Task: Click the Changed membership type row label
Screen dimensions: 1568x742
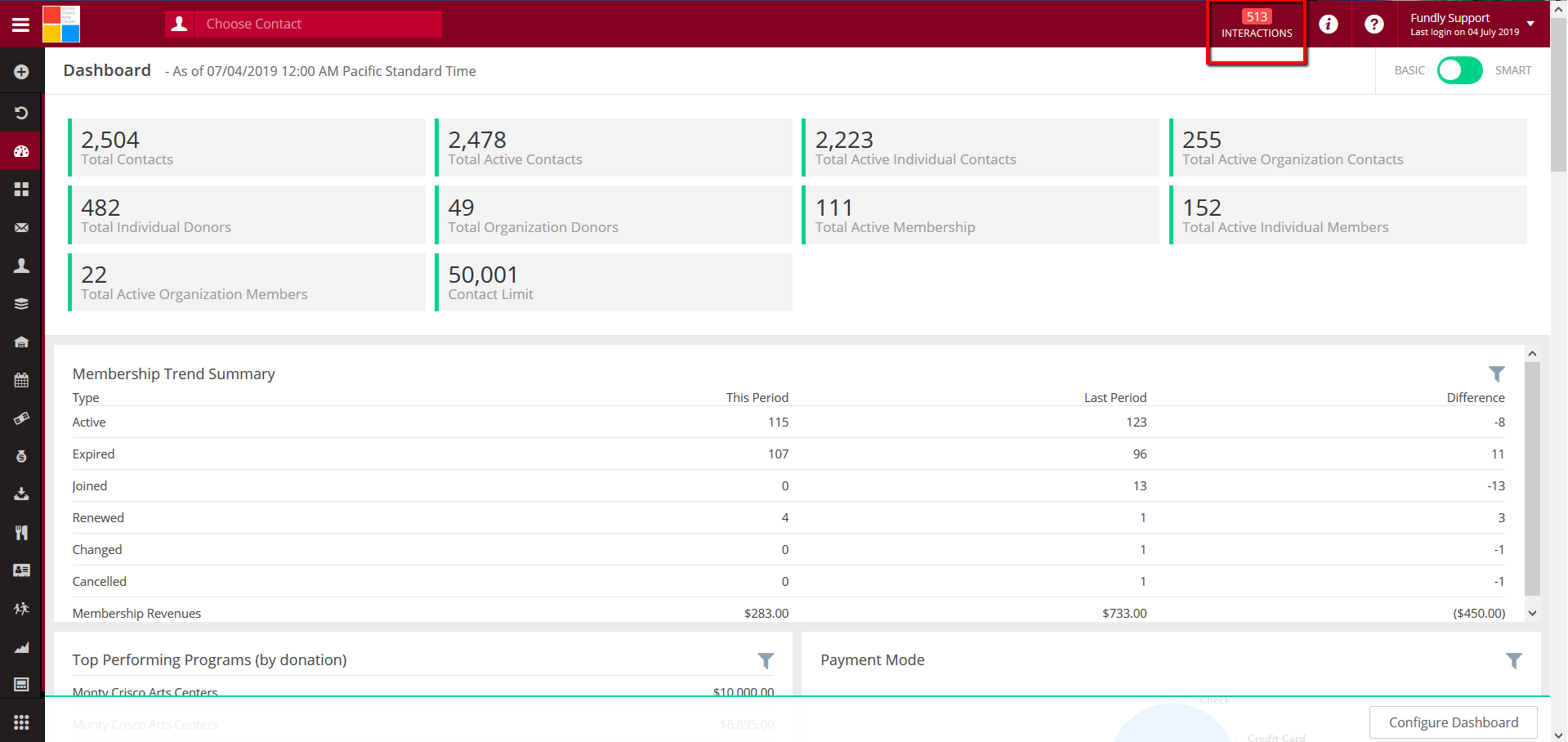Action: click(x=96, y=550)
